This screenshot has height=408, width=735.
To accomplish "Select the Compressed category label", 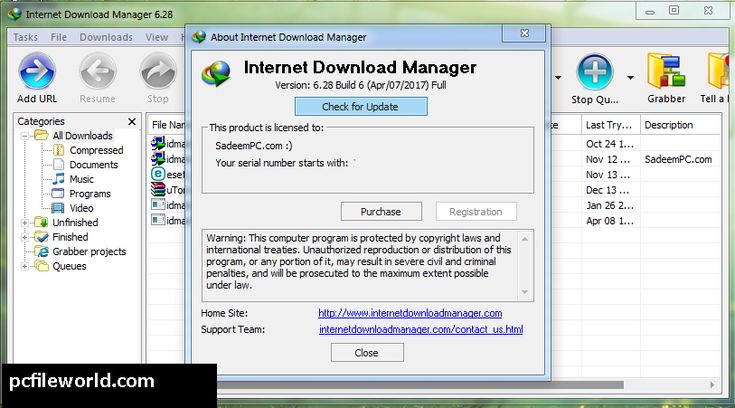I will click(x=96, y=150).
